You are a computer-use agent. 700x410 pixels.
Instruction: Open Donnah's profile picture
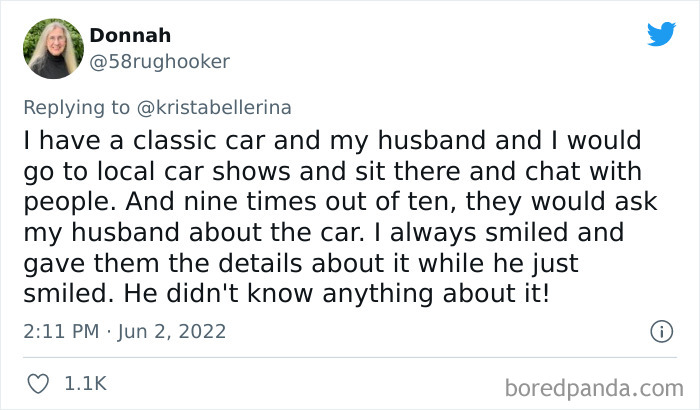[x=54, y=48]
